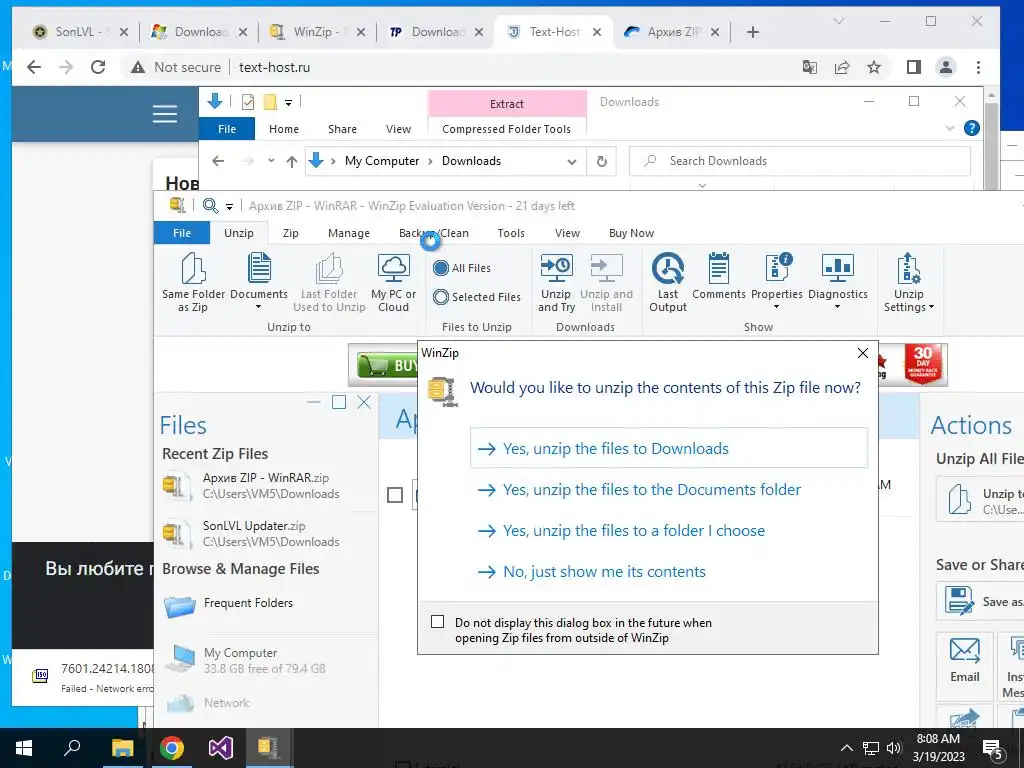1024x768 pixels.
Task: Open the Windows notification center
Action: [993, 748]
